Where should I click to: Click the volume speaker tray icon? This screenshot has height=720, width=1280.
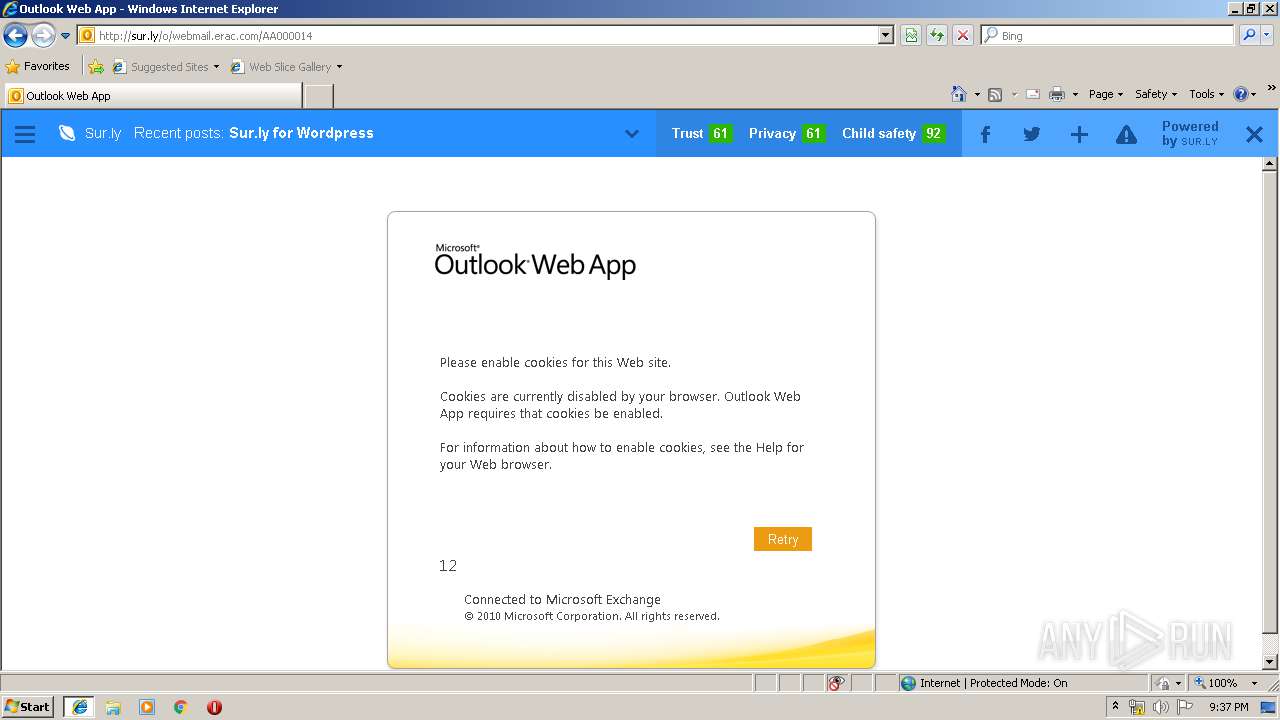[x=1160, y=707]
